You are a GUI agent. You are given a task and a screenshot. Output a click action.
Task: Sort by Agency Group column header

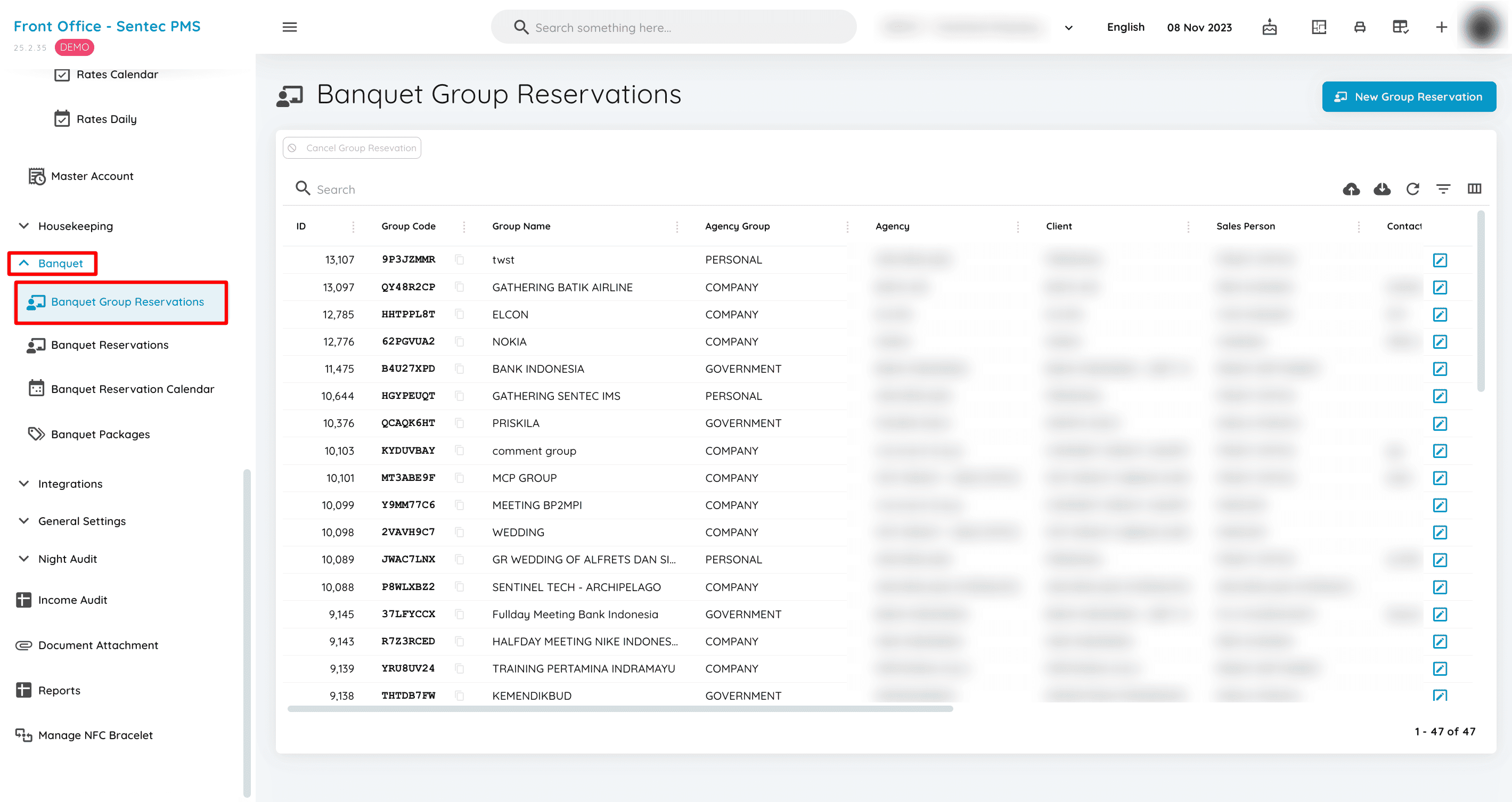coord(737,226)
